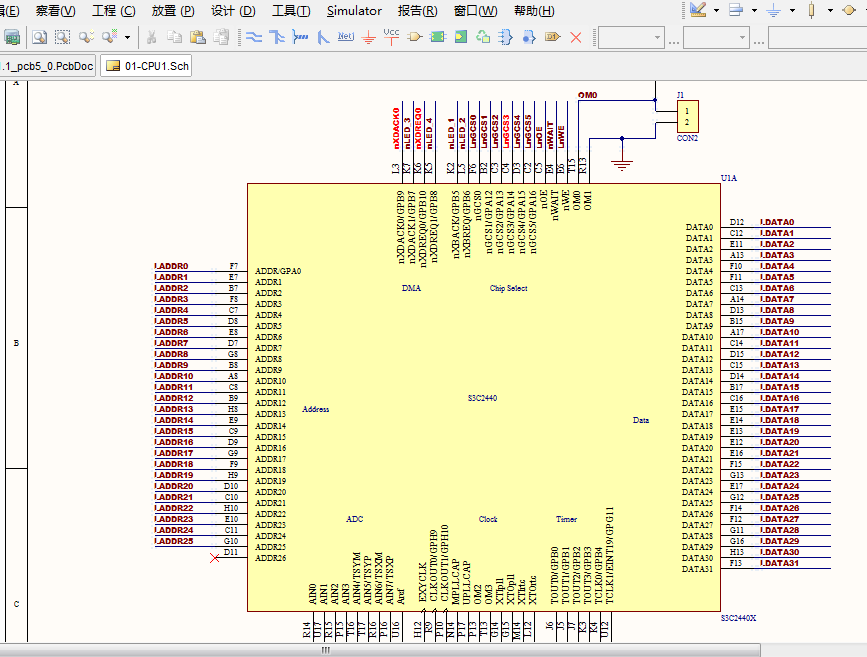Open the 察看(V) View menu
The width and height of the screenshot is (867, 657).
pyautogui.click(x=55, y=11)
